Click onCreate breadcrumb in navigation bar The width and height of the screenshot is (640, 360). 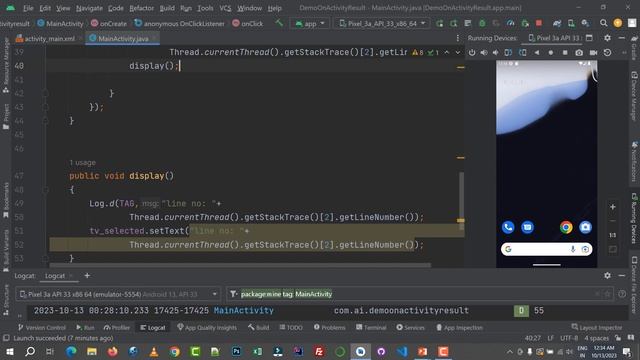tap(109, 24)
